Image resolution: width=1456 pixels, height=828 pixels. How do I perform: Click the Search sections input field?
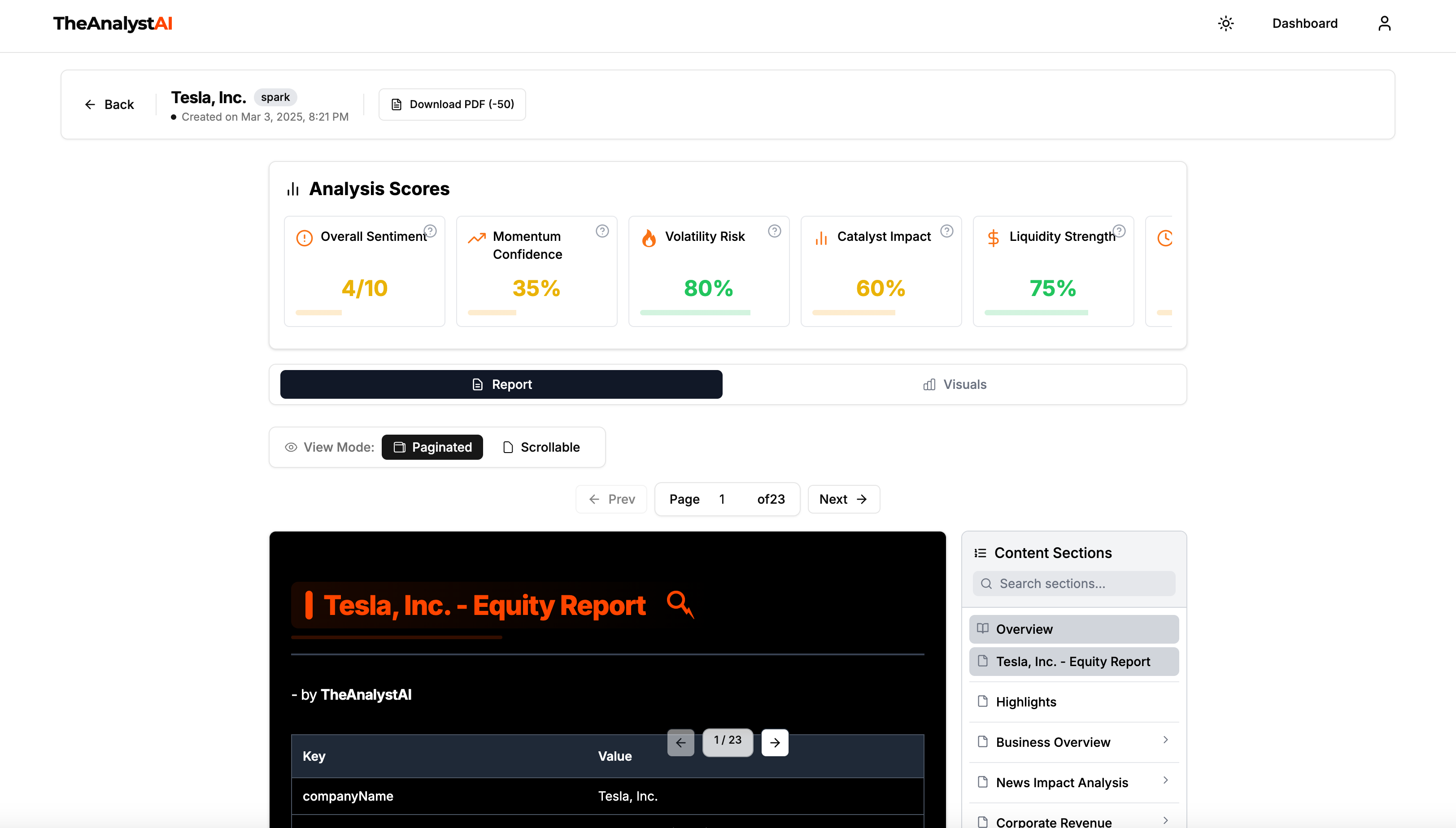coord(1074,584)
